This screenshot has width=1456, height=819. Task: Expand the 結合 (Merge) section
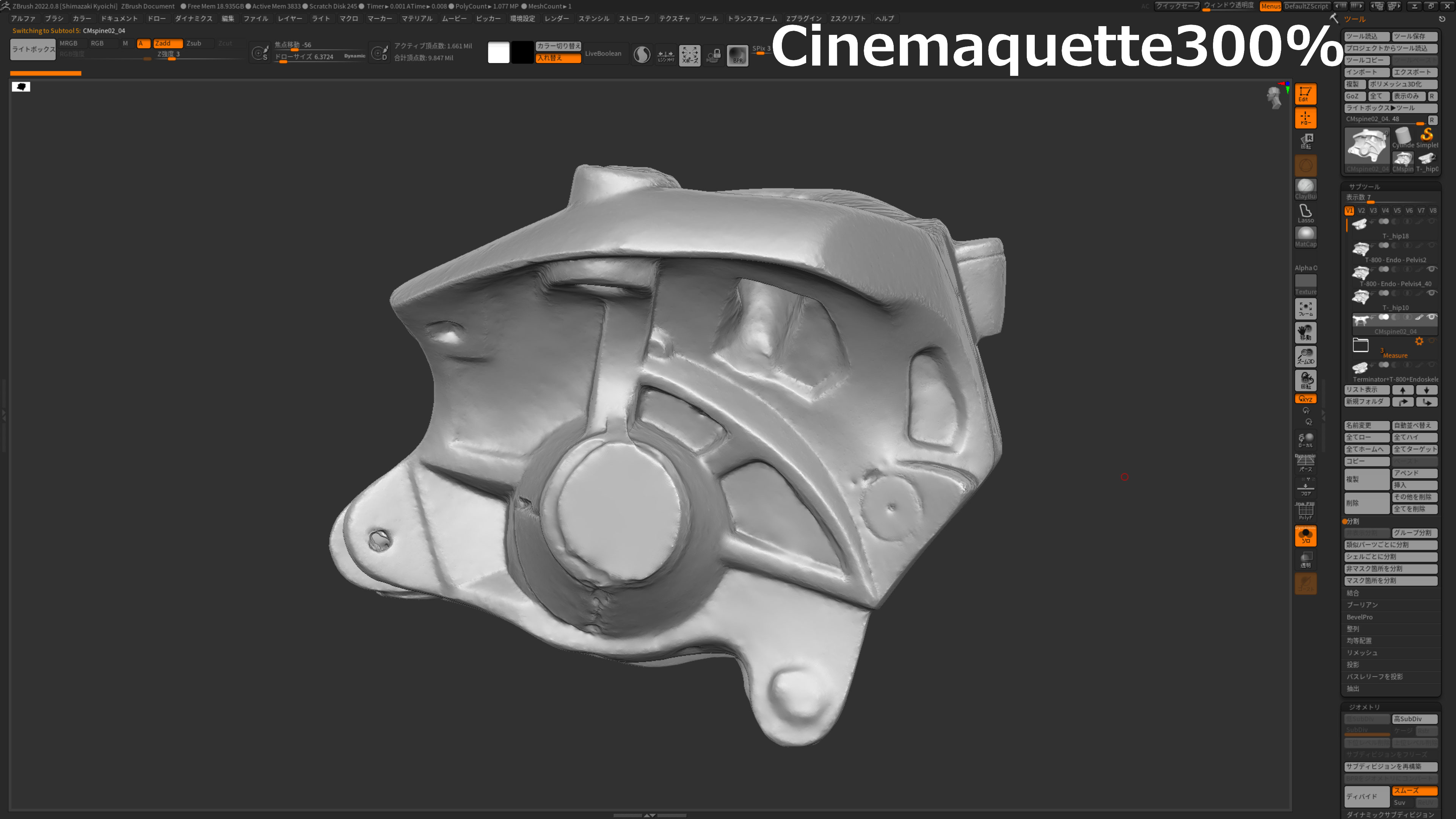(x=1352, y=593)
